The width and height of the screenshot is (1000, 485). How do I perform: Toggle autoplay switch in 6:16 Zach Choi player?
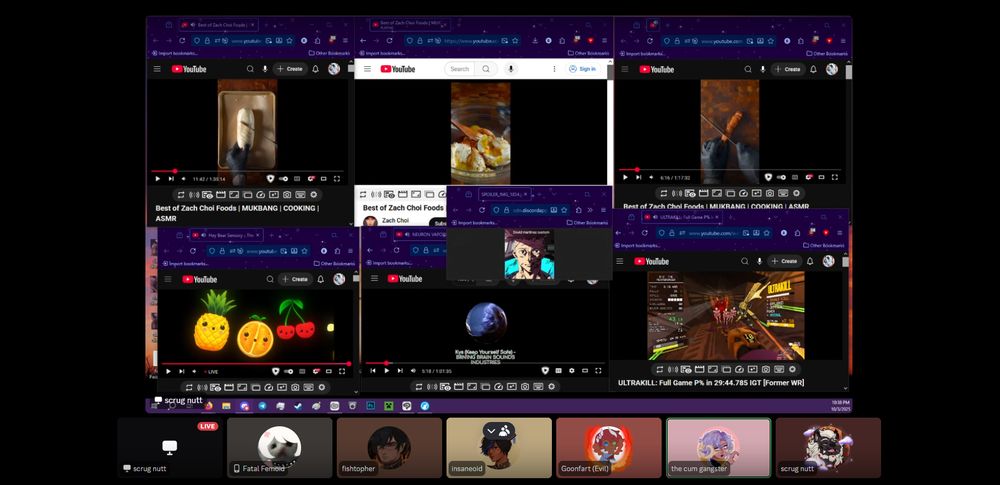click(781, 177)
